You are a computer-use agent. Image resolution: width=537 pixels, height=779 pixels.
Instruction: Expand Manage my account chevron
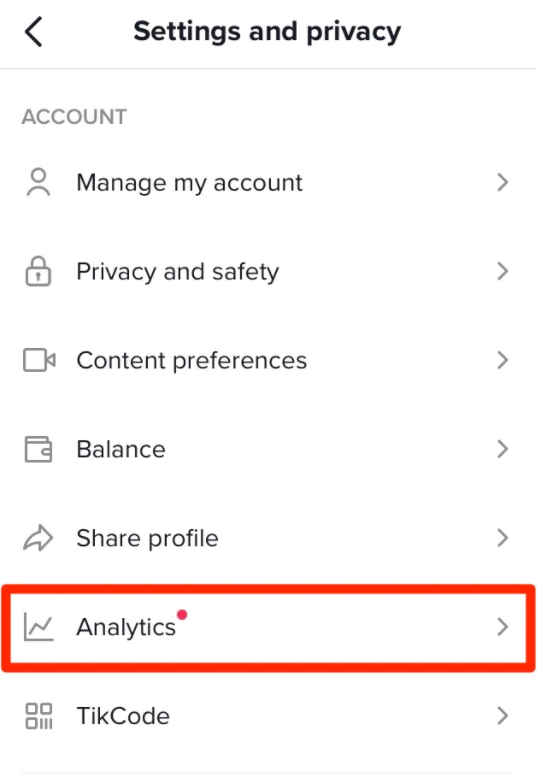tap(503, 182)
